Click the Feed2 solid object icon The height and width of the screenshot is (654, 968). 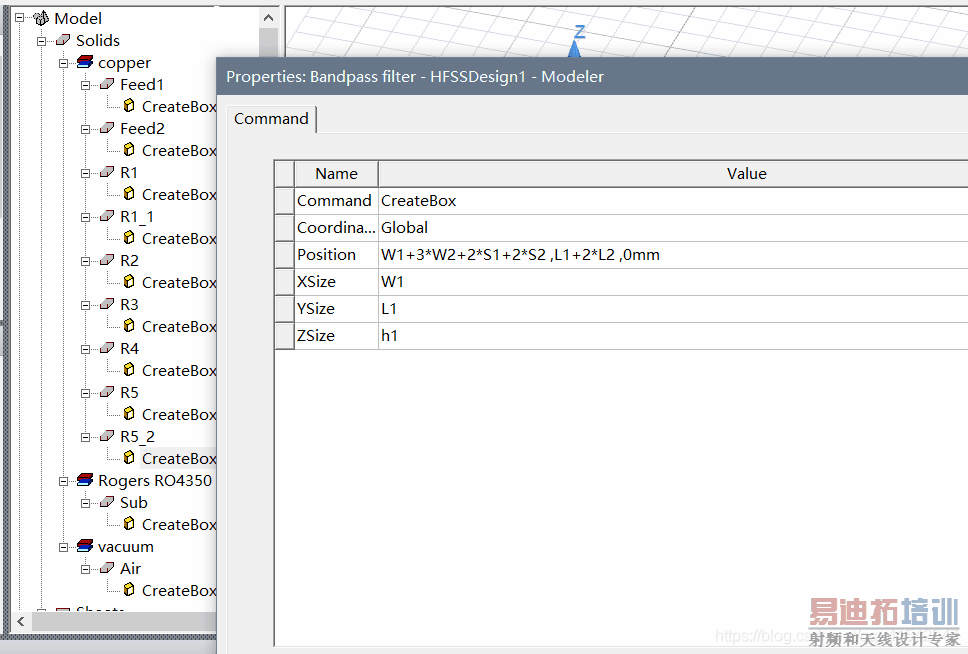coord(107,128)
